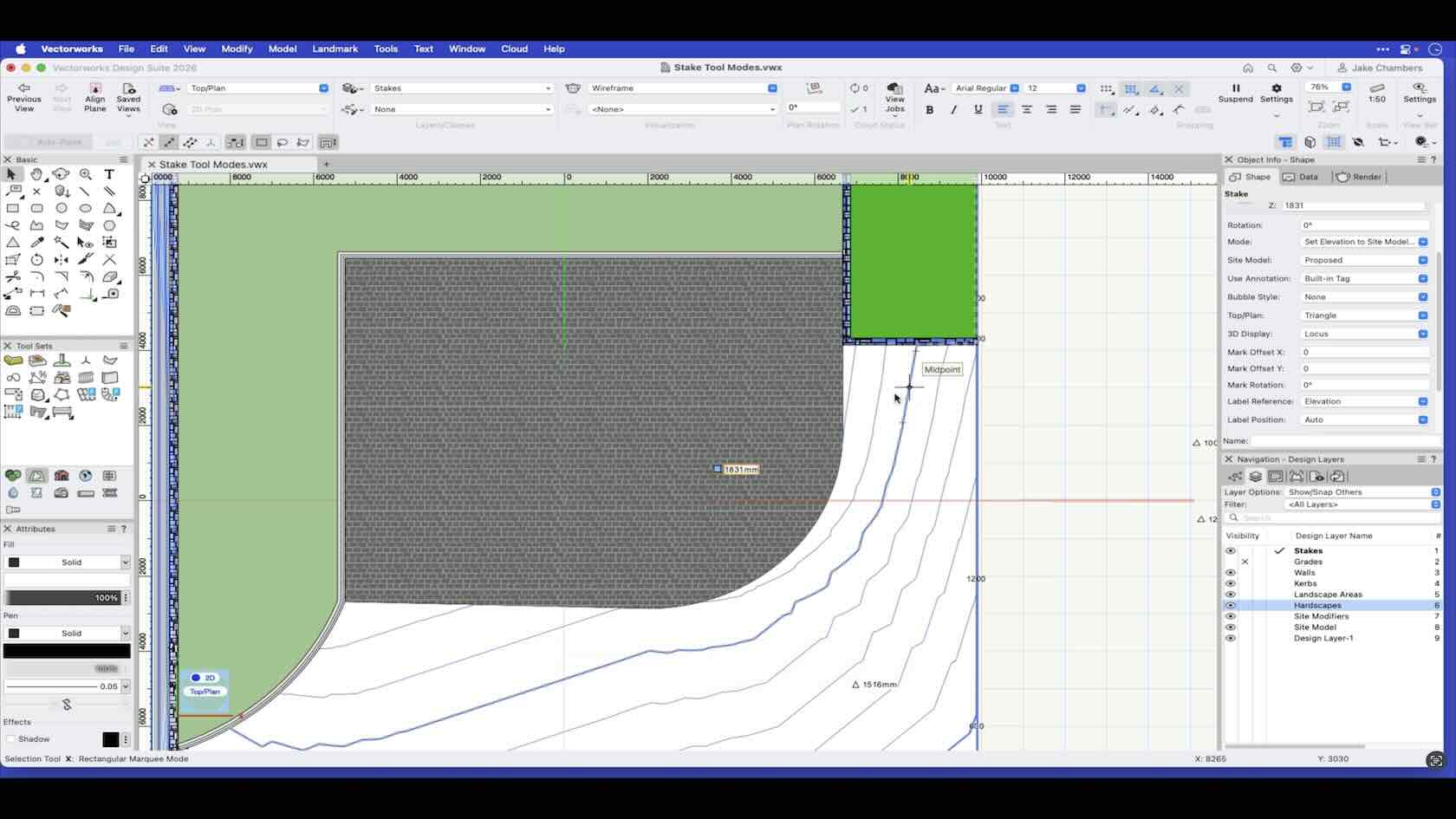The width and height of the screenshot is (1456, 819).
Task: Toggle bold text formatting
Action: (x=930, y=110)
